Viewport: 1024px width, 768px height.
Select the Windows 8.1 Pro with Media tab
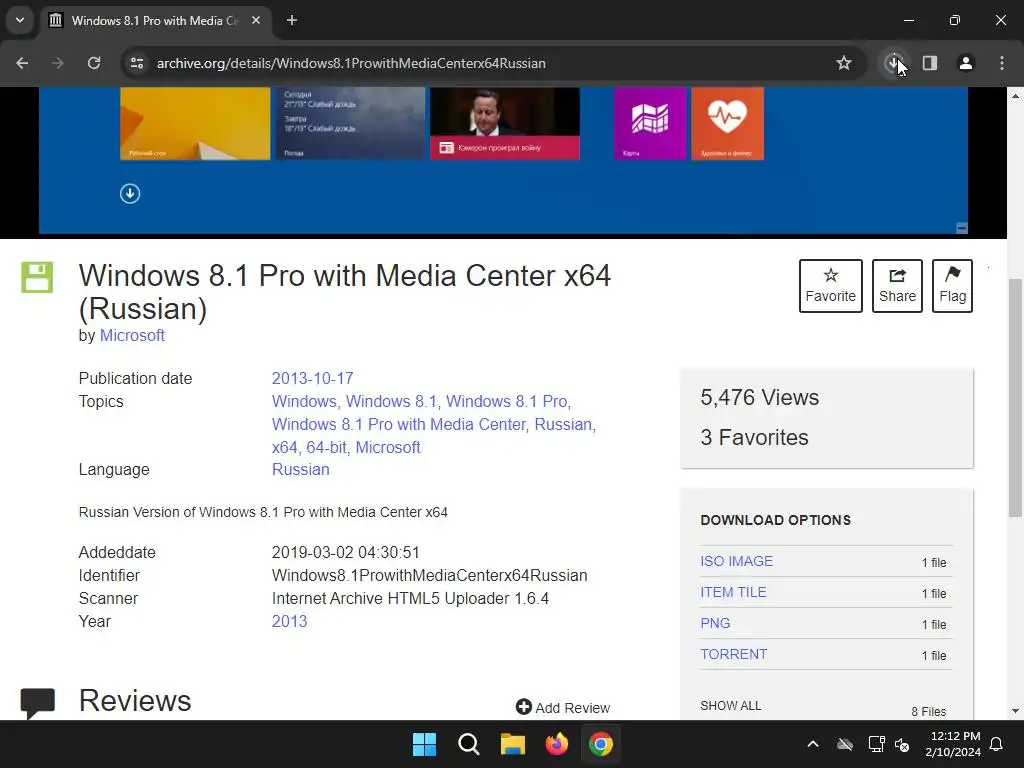click(155, 20)
